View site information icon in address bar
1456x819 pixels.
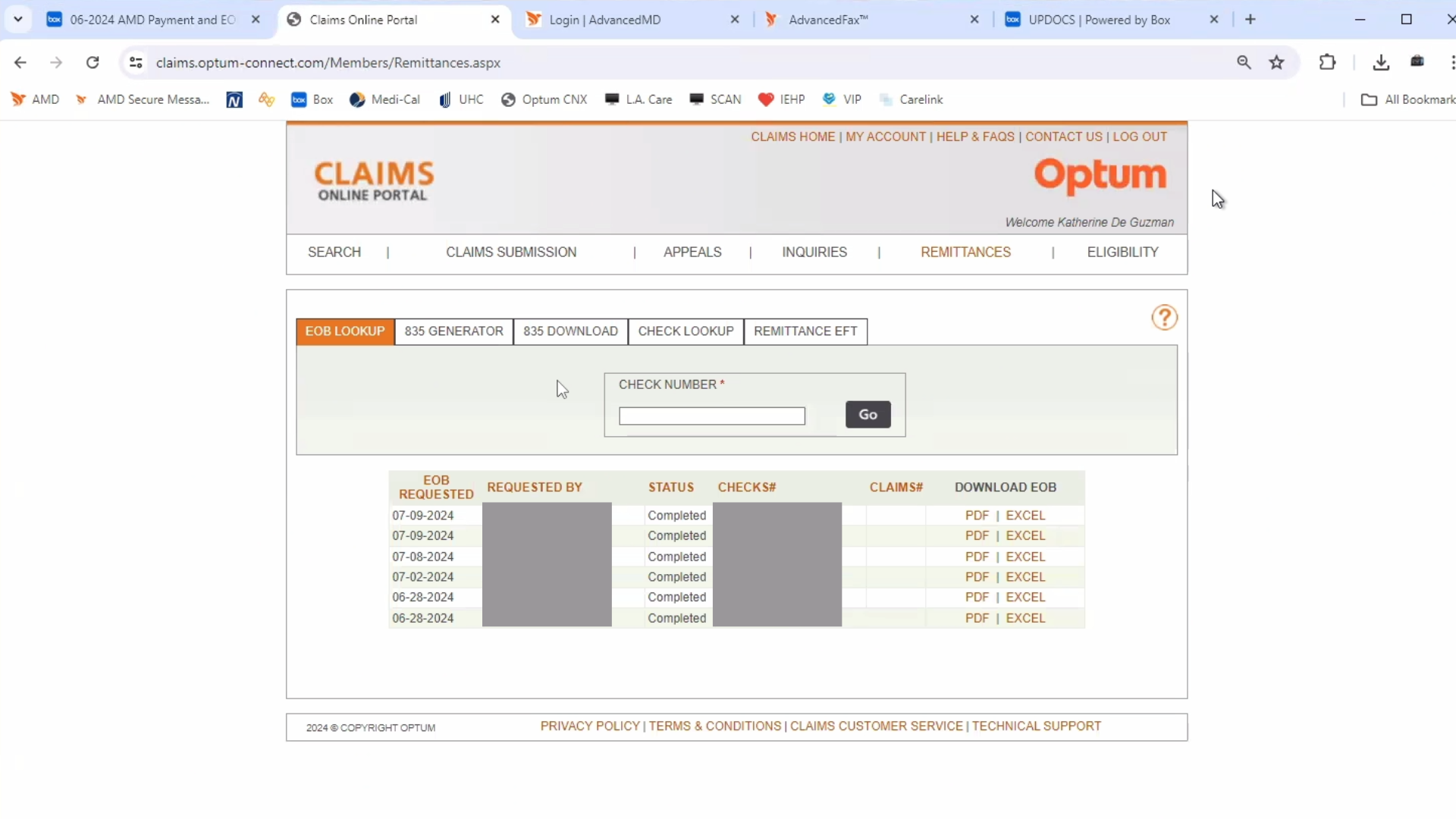(136, 63)
